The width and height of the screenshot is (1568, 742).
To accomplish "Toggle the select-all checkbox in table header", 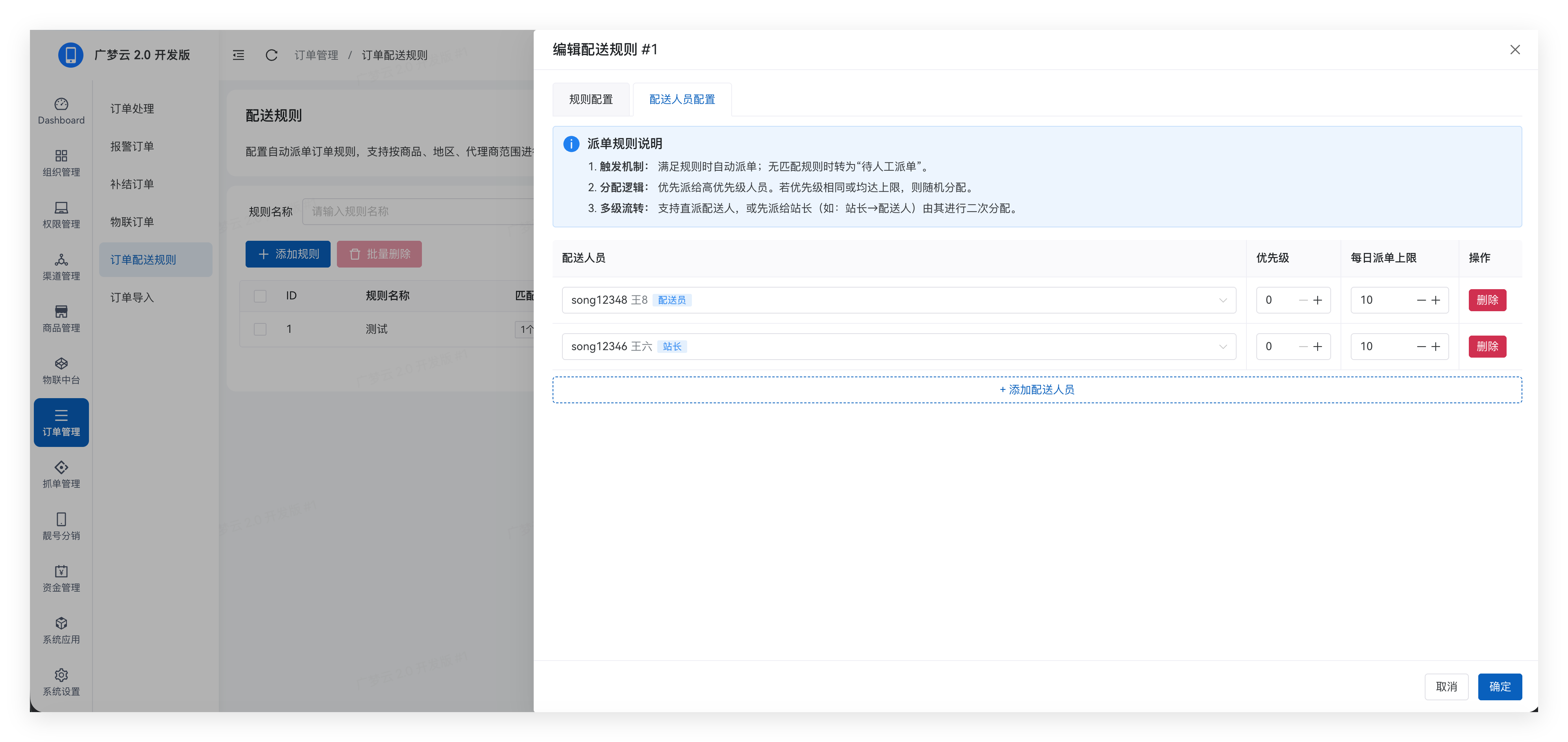I will [x=260, y=296].
